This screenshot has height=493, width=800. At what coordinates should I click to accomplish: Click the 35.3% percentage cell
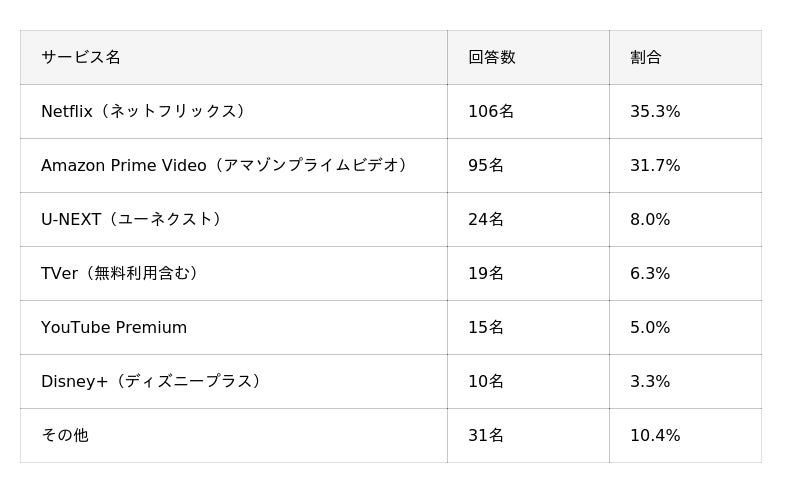pos(655,112)
